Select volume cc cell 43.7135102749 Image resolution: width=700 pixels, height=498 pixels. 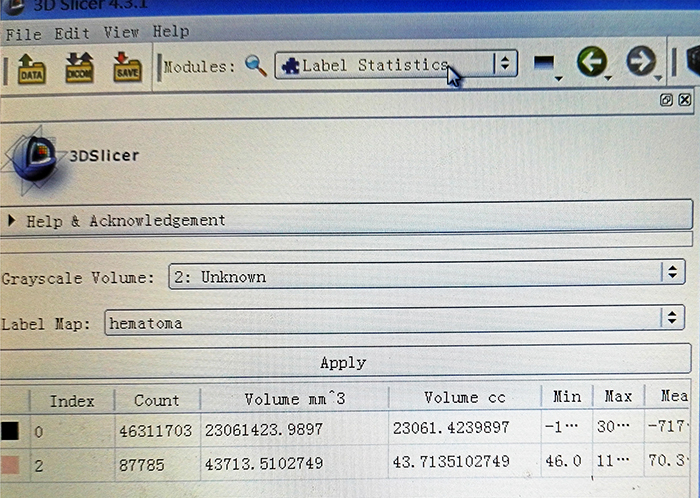[x=465, y=461]
